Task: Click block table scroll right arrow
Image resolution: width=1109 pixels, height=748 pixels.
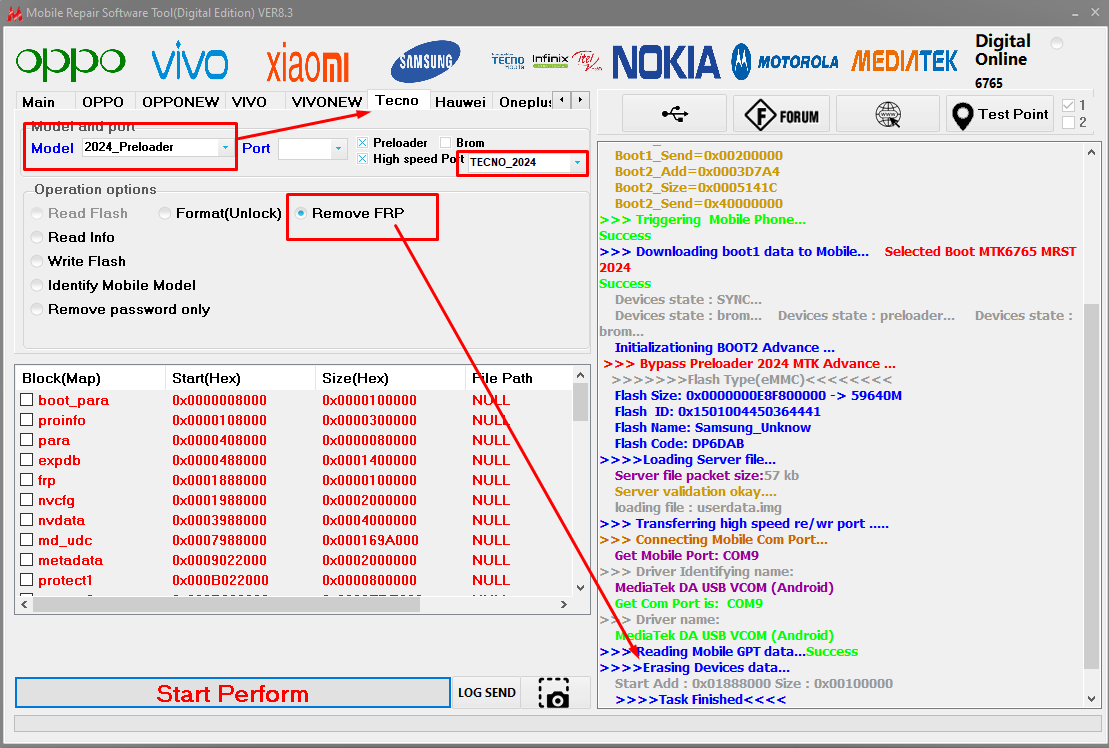Action: 564,604
